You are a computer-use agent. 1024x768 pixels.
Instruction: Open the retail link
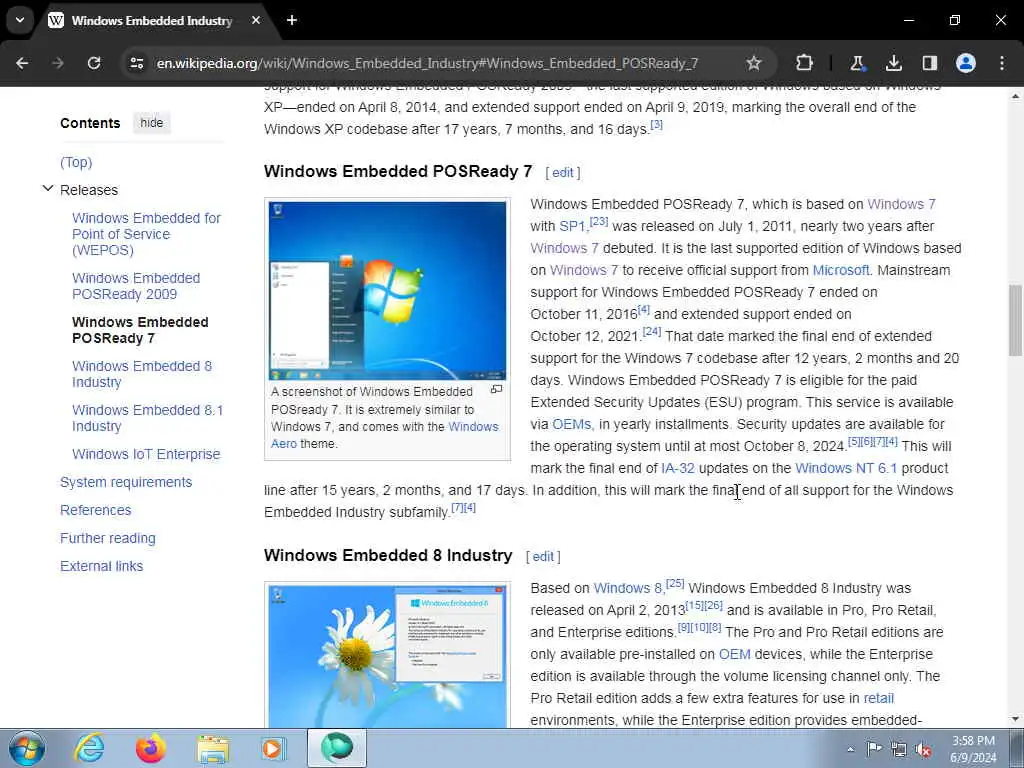878,698
